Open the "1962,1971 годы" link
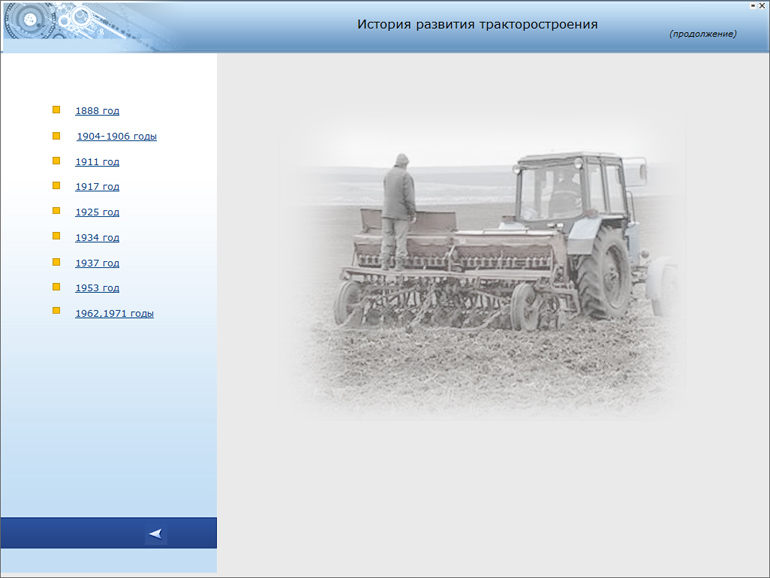Viewport: 770px width, 578px height. coord(114,314)
